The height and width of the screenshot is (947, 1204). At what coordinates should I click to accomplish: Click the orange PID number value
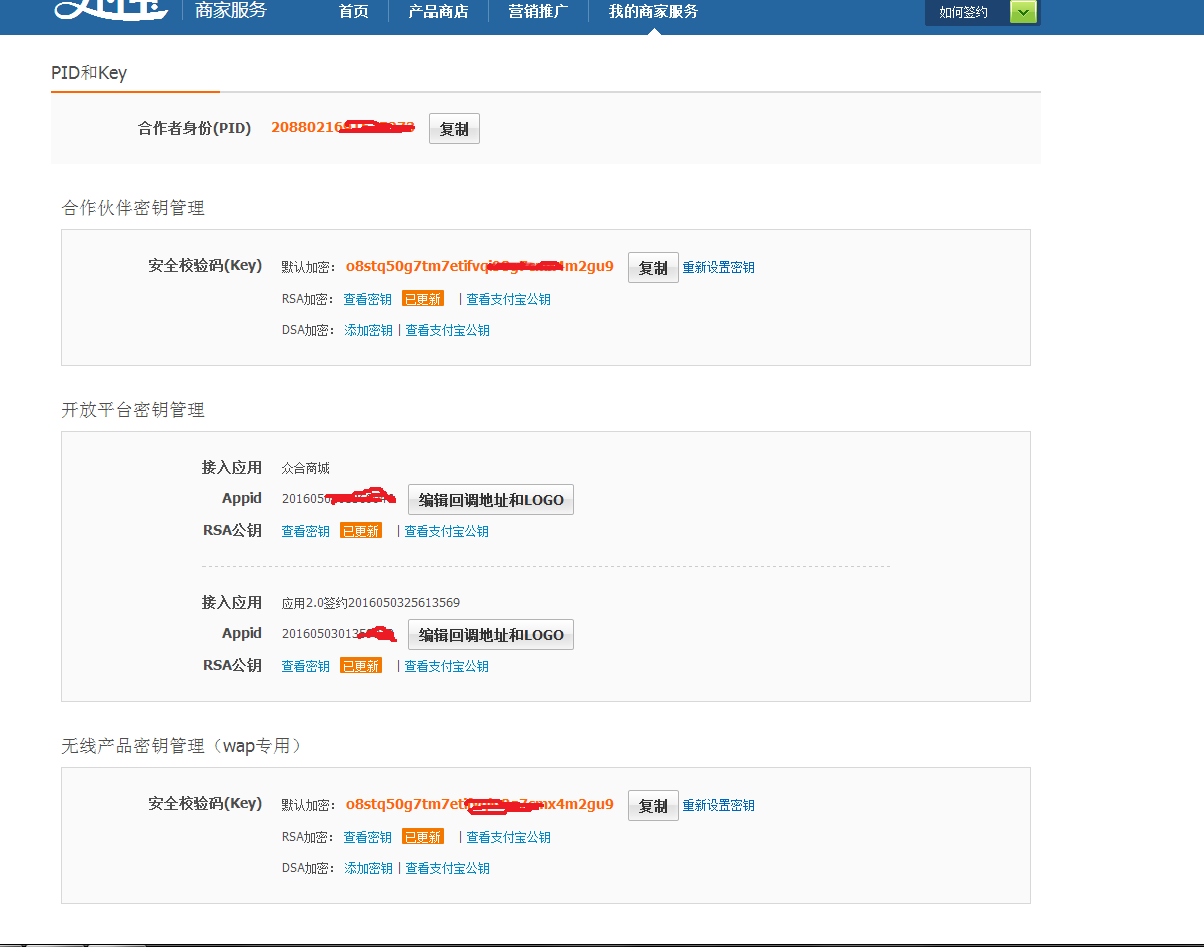coord(342,128)
